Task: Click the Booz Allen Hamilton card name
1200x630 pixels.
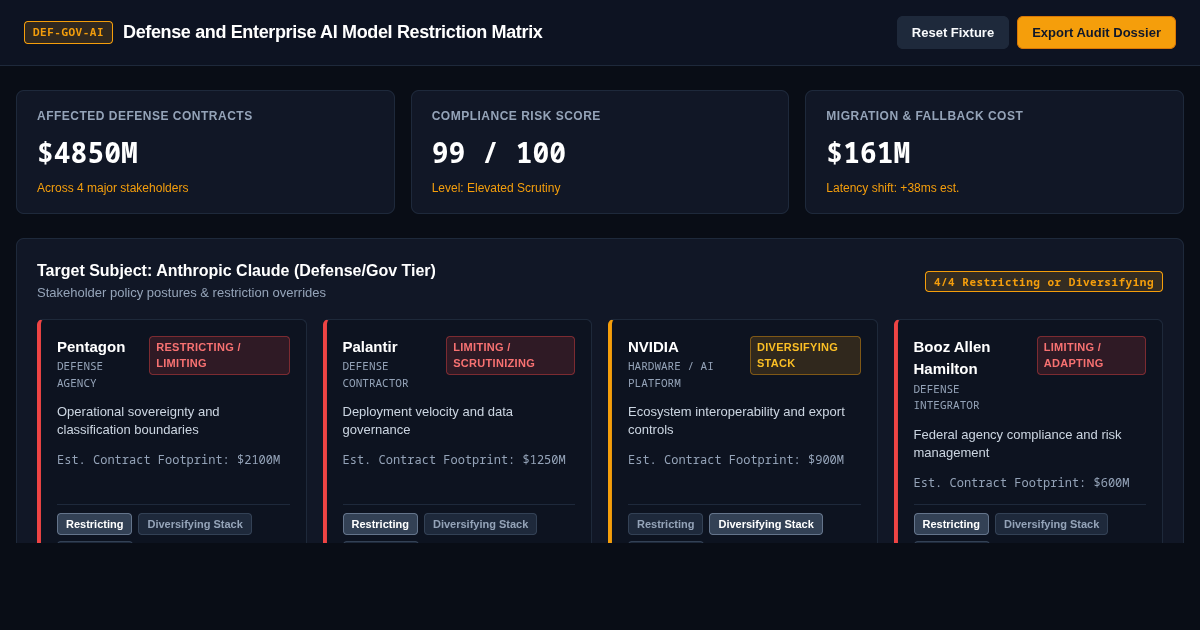Action: pyautogui.click(x=952, y=358)
